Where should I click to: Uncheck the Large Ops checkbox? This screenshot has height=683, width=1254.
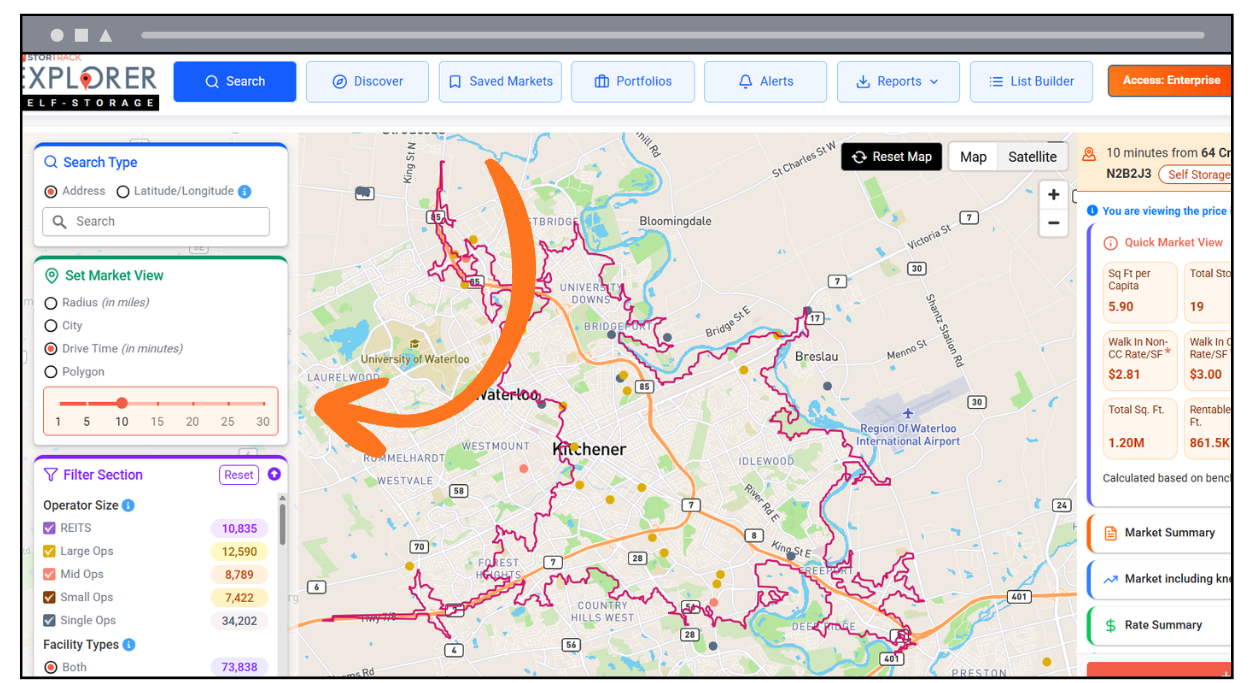(x=50, y=551)
